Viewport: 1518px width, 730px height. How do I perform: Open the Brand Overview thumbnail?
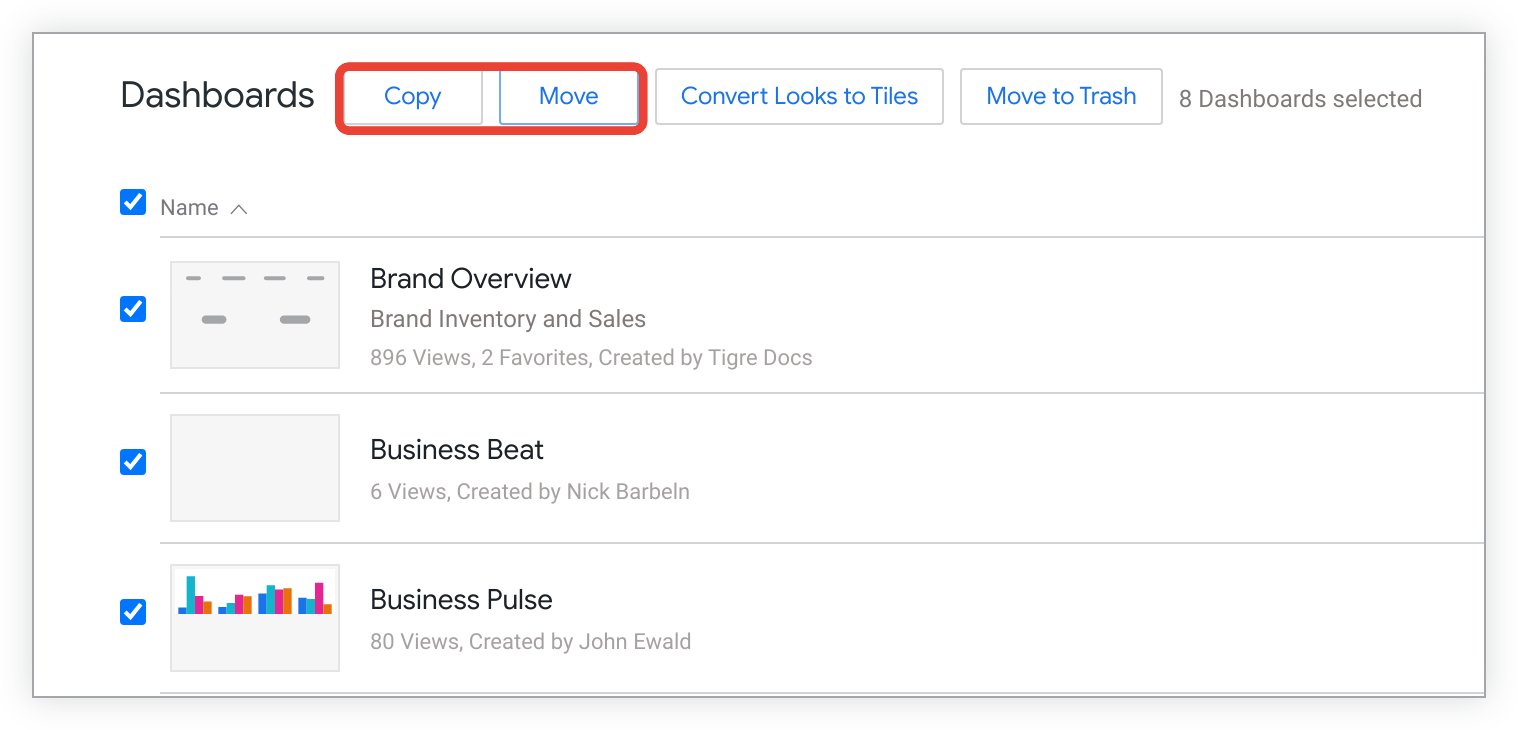(x=255, y=315)
